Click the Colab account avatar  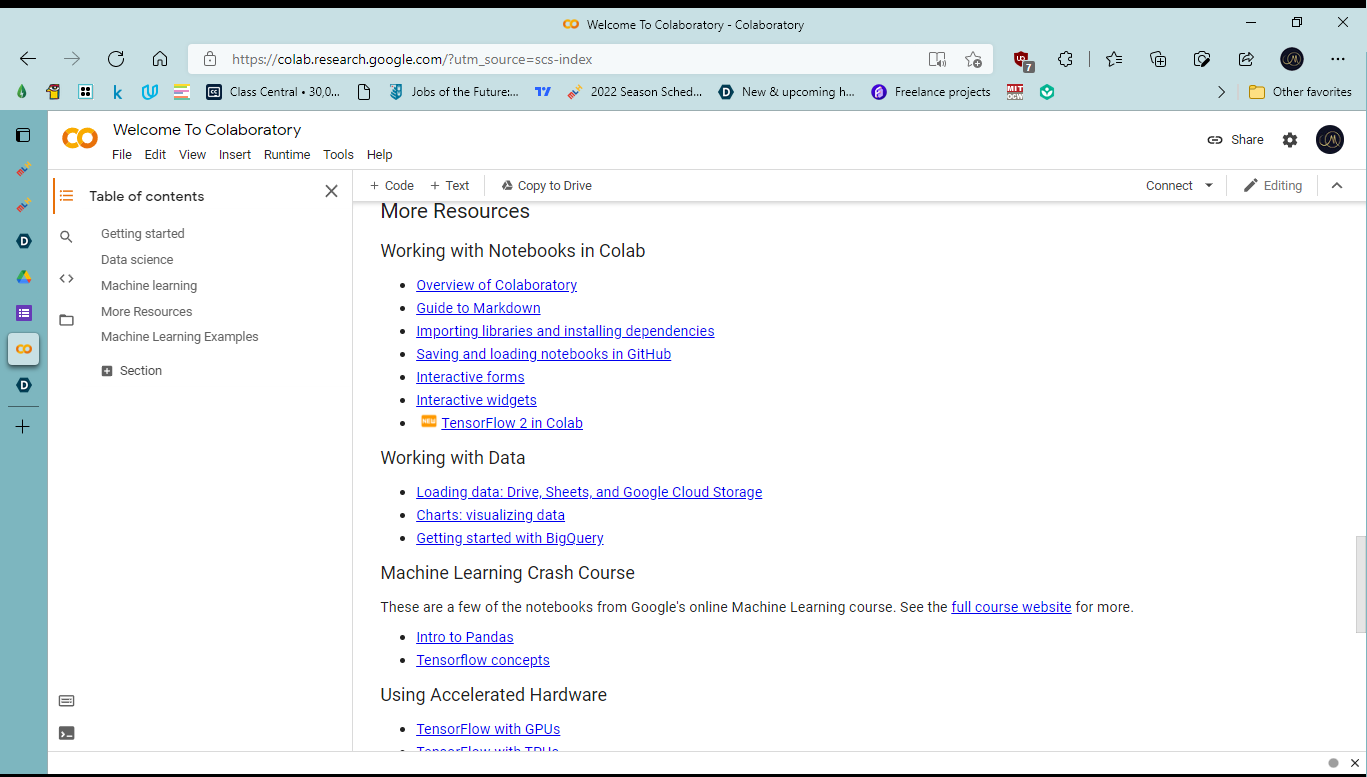click(x=1329, y=140)
